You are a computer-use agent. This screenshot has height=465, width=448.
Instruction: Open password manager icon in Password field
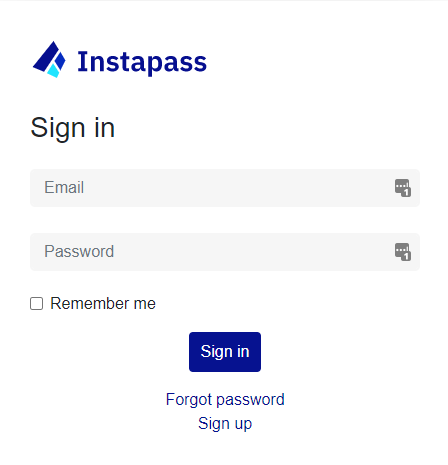click(403, 252)
